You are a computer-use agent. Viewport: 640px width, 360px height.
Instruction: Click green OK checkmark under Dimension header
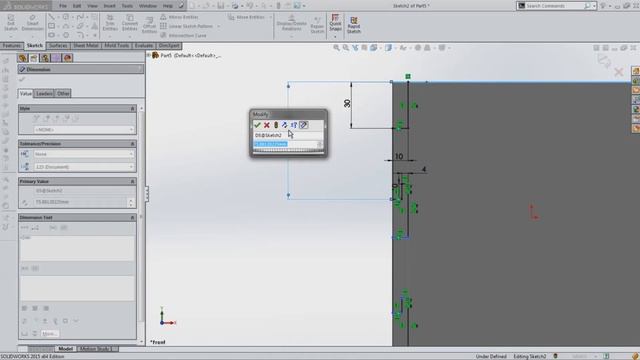pos(22,79)
